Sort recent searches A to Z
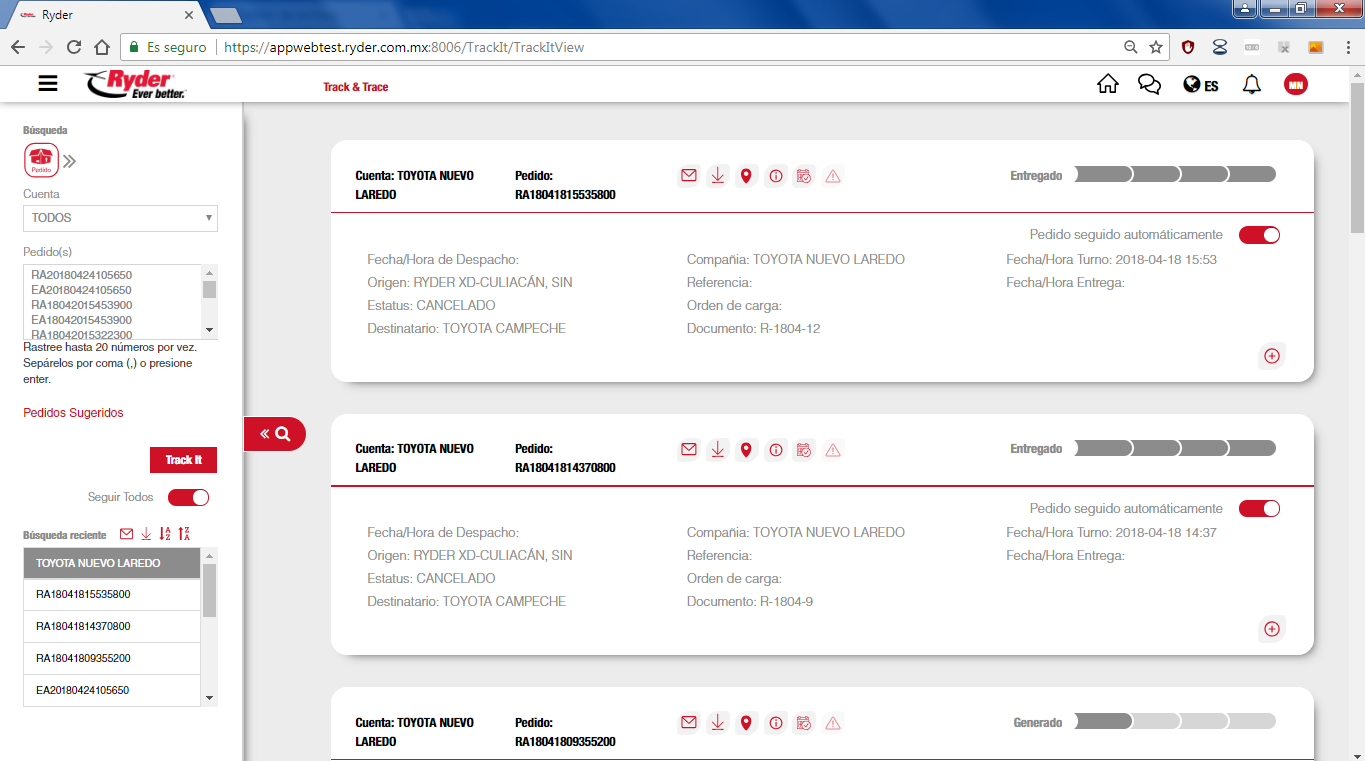The height and width of the screenshot is (761, 1365). [165, 534]
